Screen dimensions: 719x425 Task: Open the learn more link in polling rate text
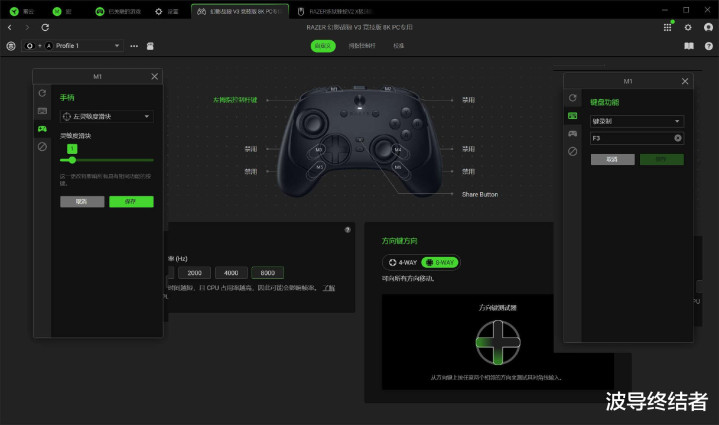(x=329, y=288)
